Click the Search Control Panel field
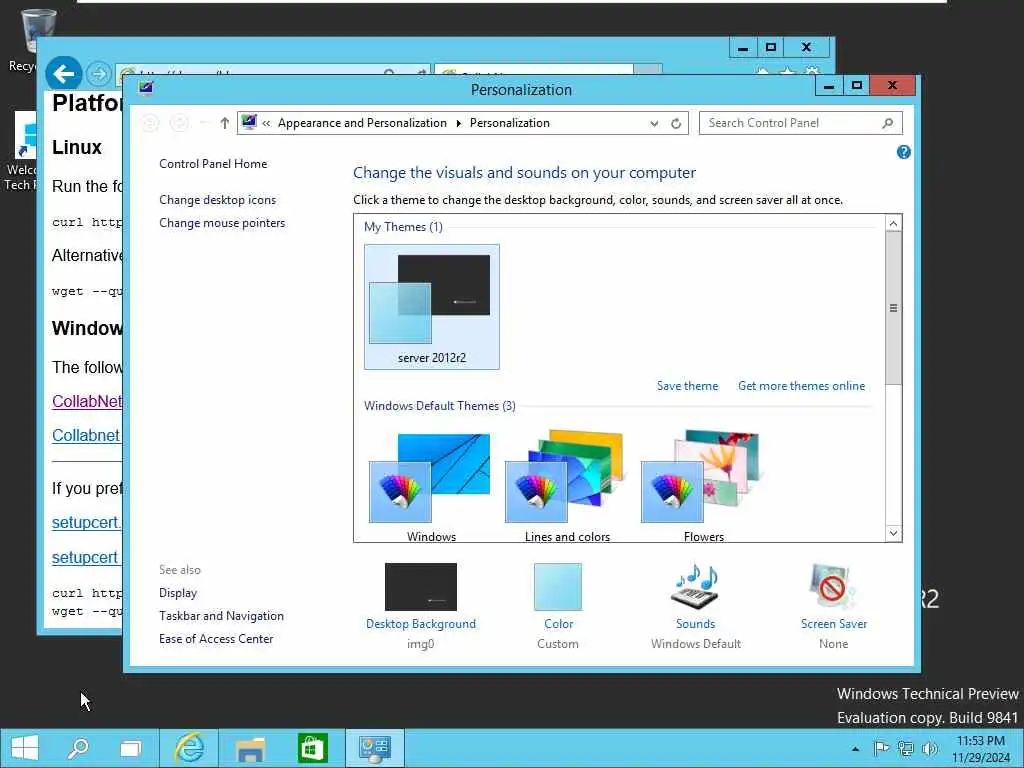The image size is (1024, 768). [800, 123]
